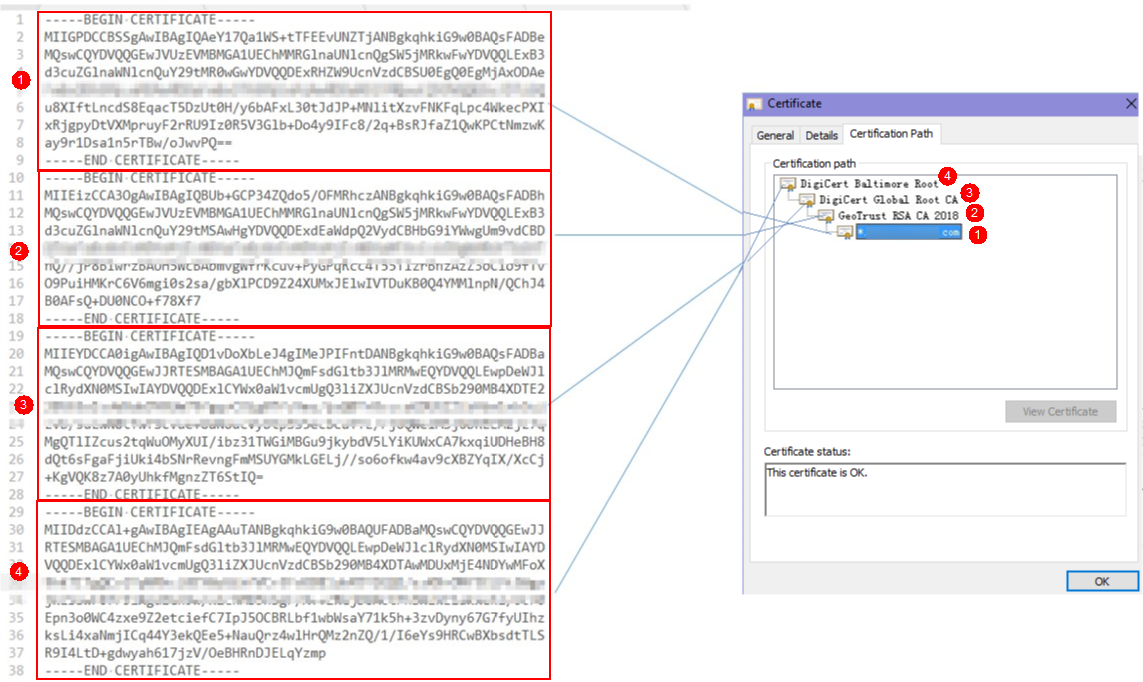Click line 11 starting with MIIEizCCA3Og

(294, 196)
